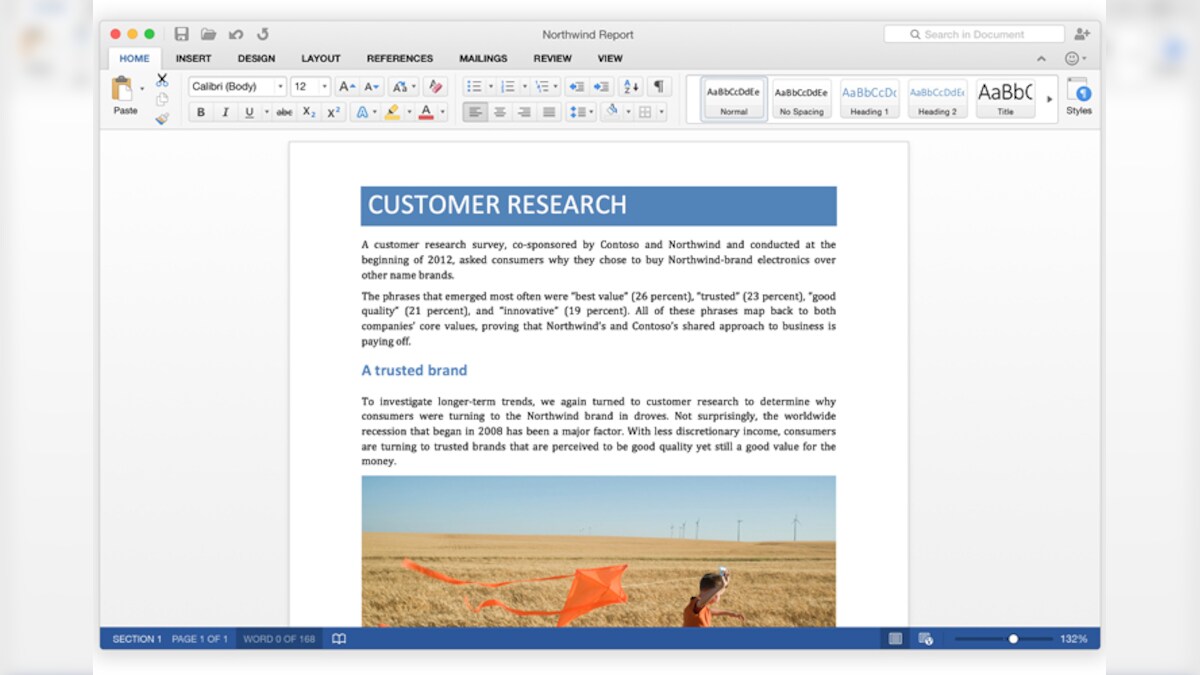Open the Font Color dropdown arrow
Screen dimensions: 1200x675
click(441, 111)
